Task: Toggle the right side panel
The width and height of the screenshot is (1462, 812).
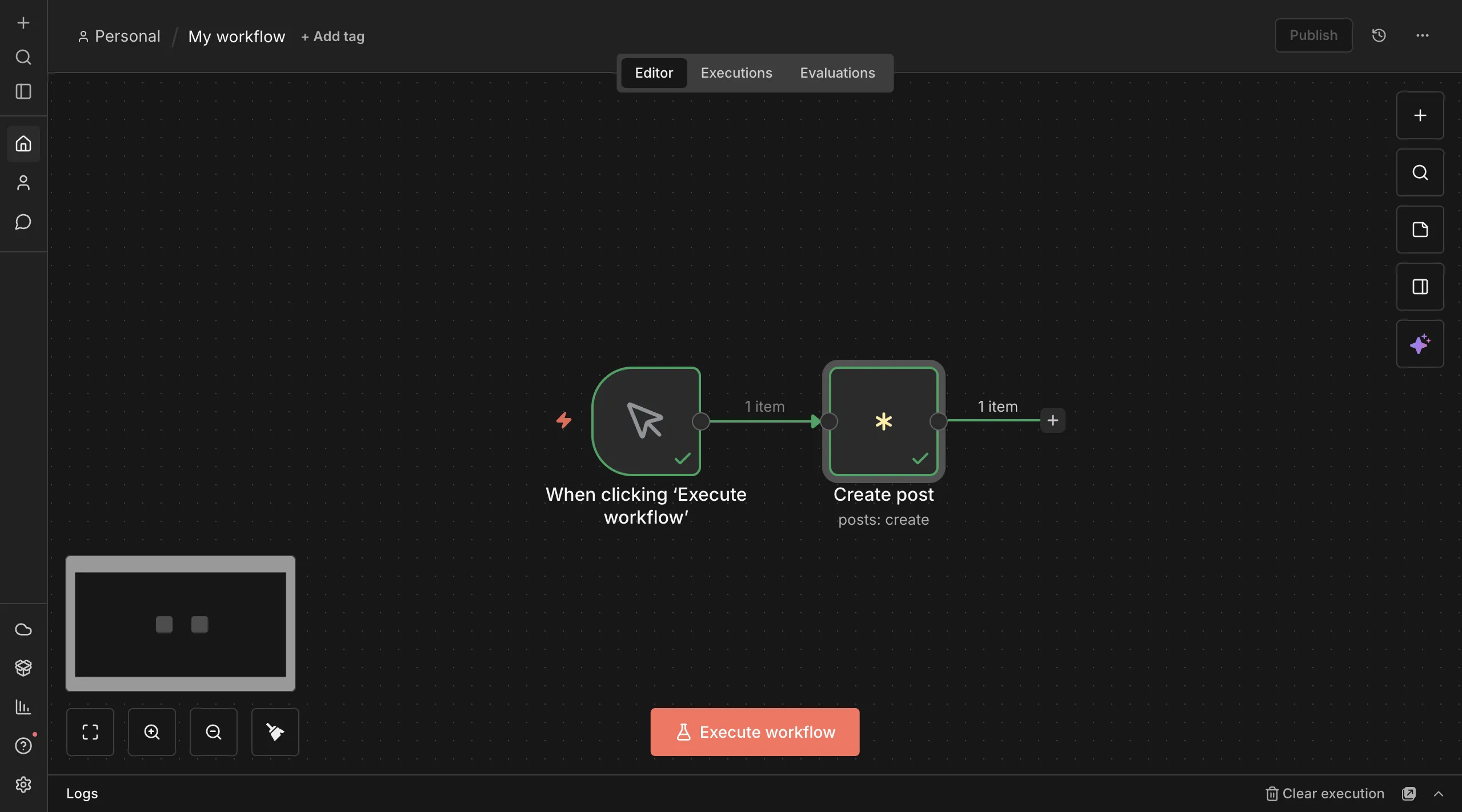Action: [1419, 286]
